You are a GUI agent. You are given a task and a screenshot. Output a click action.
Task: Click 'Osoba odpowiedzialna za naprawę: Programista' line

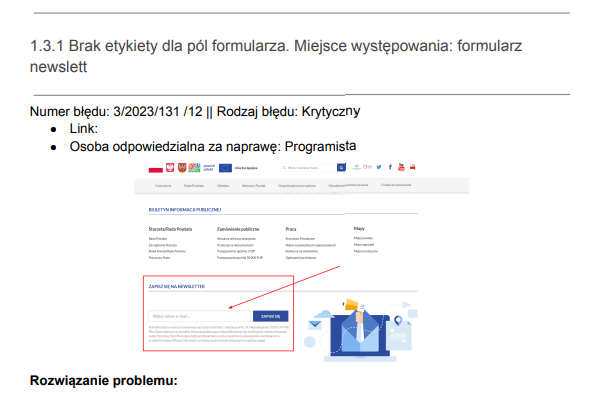coord(213,147)
